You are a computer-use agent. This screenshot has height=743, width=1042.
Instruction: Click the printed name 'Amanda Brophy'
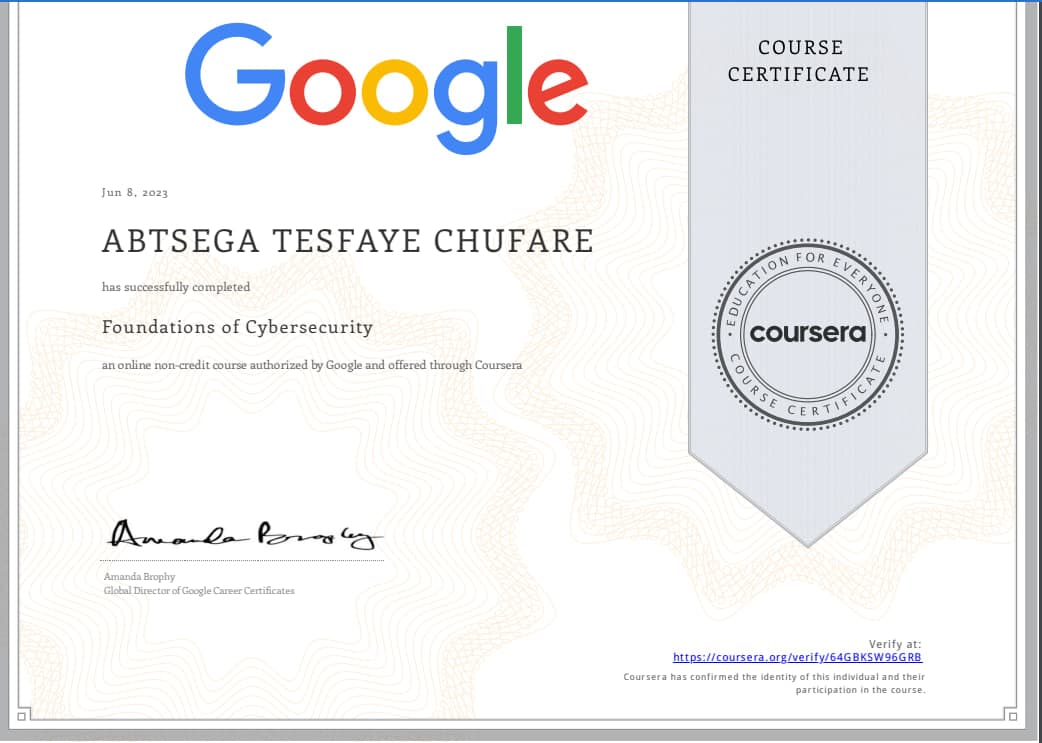pos(140,576)
